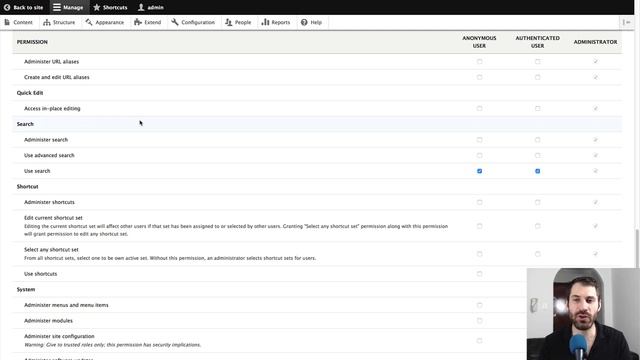Check Edit current shortcut set for Authenticated user
The height and width of the screenshot is (360, 640).
point(538,226)
